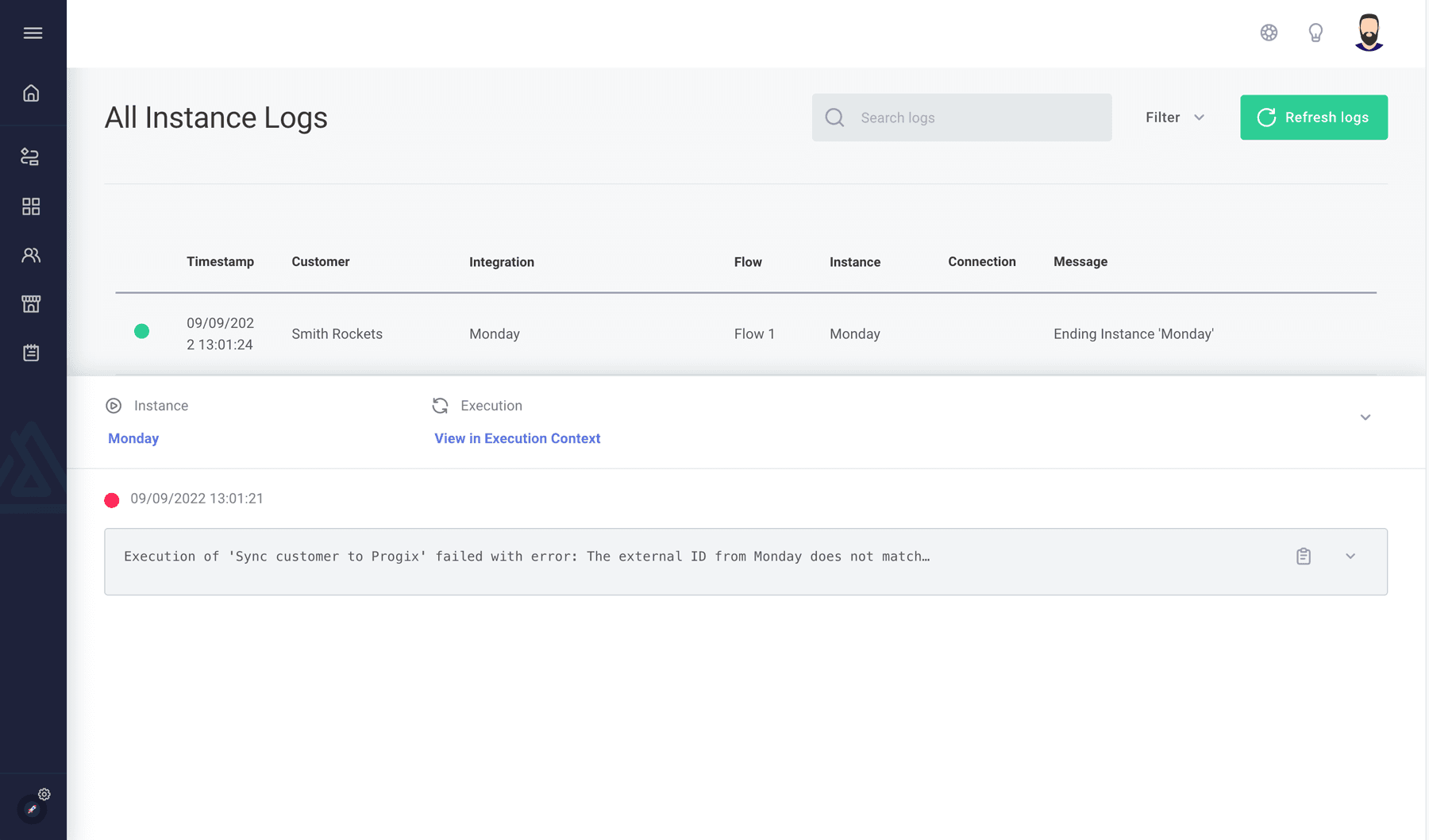This screenshot has width=1429, height=840.
Task: Copy the error message to clipboard
Action: tap(1304, 557)
